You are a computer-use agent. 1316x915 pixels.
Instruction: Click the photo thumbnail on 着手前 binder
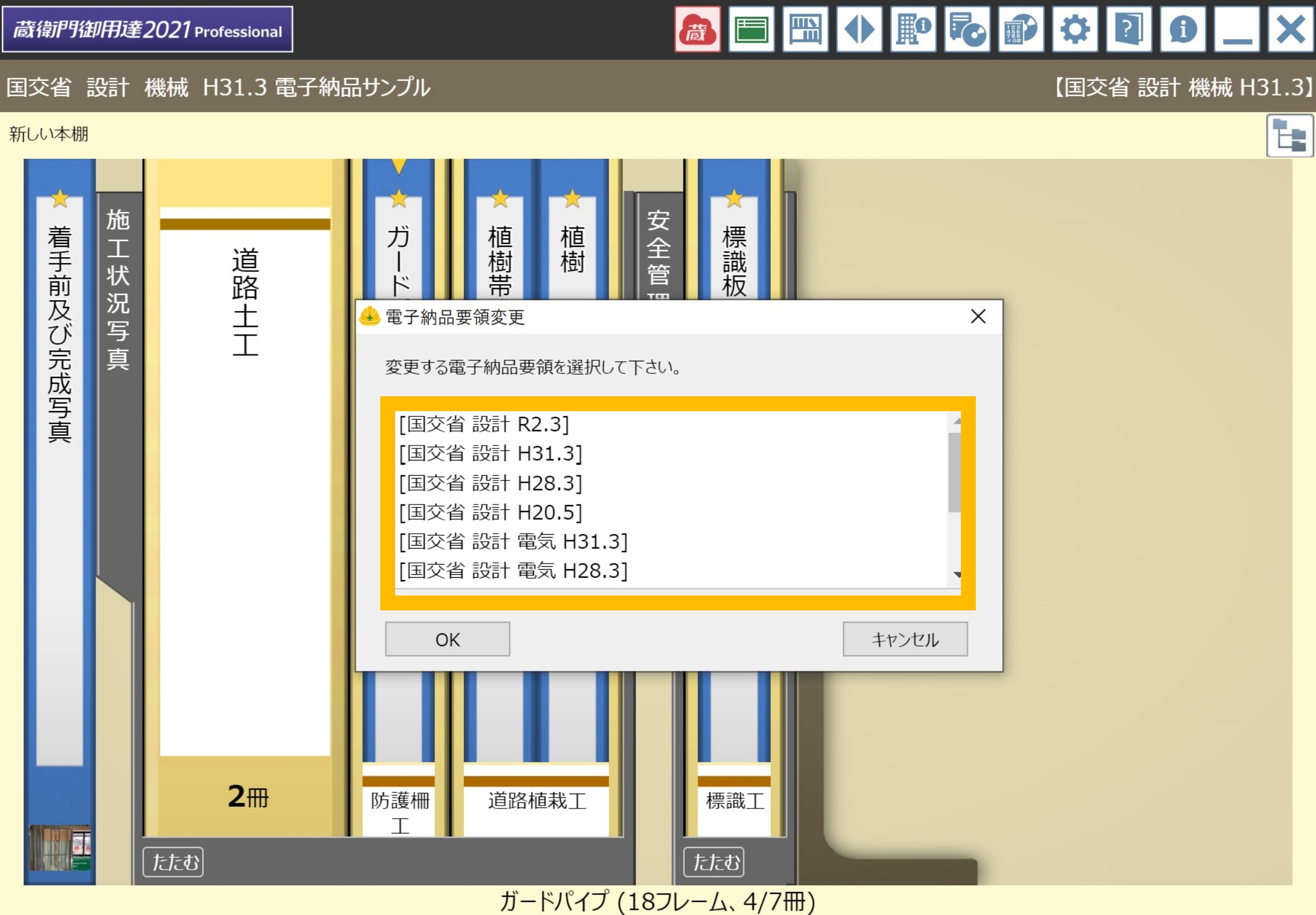point(60,848)
